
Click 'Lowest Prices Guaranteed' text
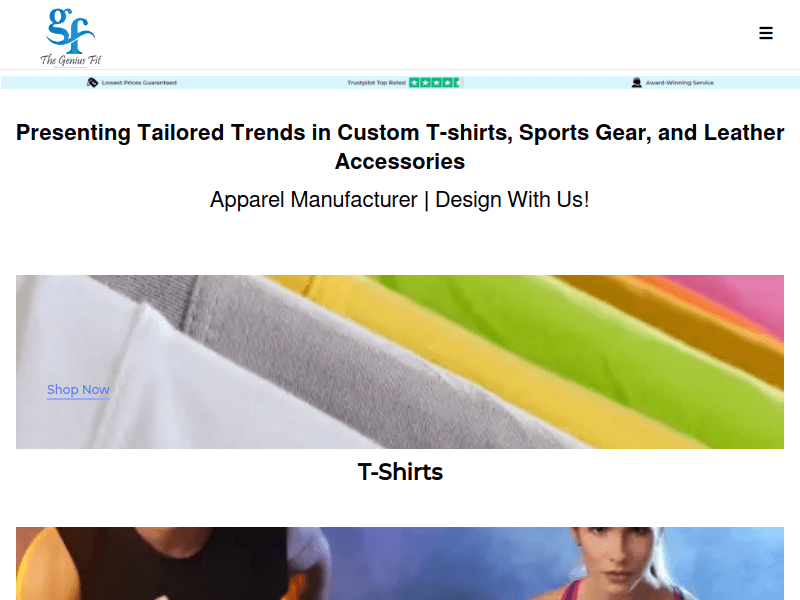(x=139, y=83)
